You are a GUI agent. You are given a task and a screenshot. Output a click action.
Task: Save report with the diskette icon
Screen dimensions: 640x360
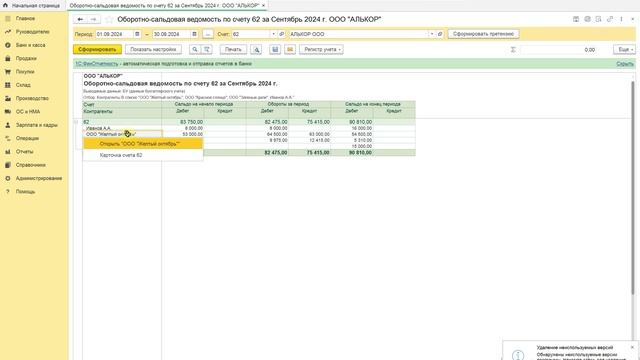tap(275, 49)
